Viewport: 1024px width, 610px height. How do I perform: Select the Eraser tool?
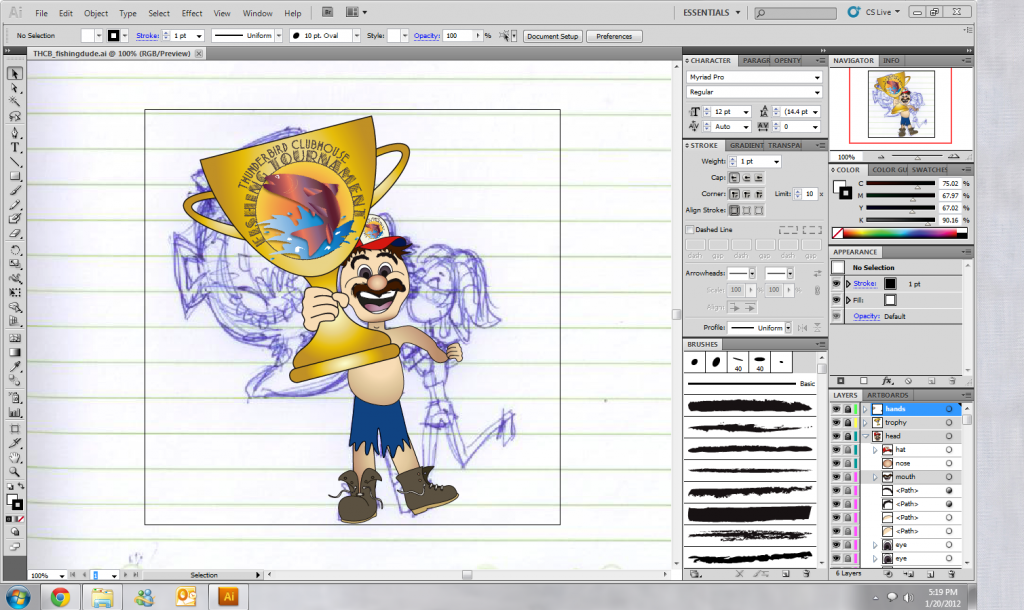[x=14, y=234]
